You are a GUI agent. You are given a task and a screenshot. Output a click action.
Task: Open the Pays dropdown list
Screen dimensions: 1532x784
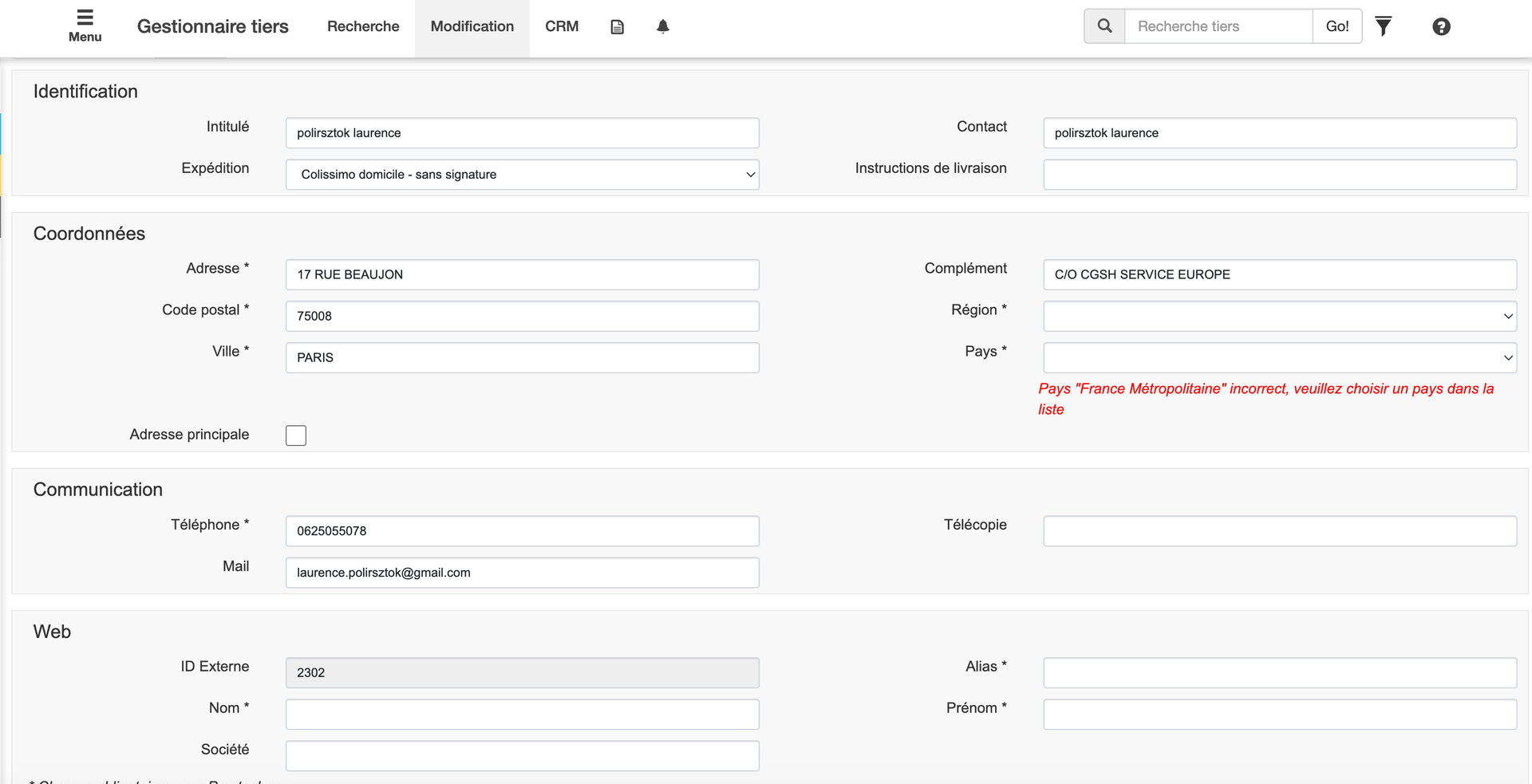click(x=1279, y=358)
